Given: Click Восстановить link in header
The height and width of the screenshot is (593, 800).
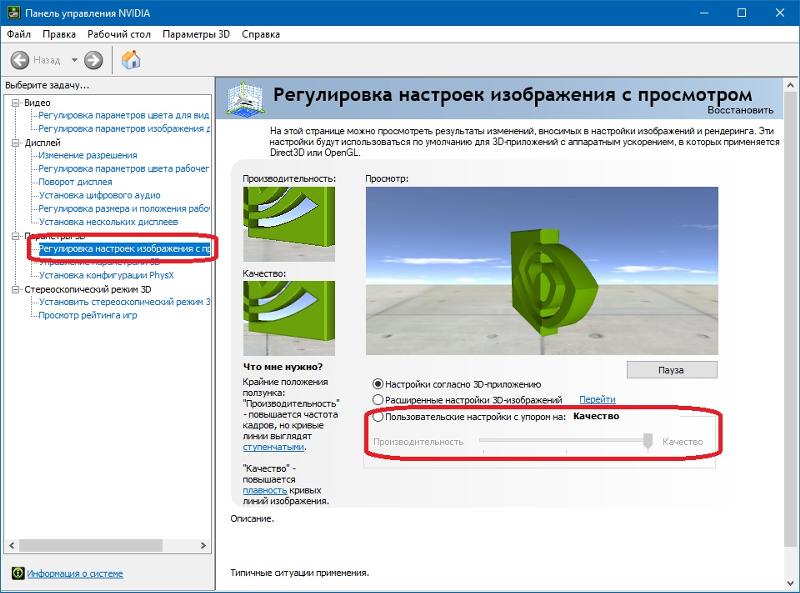Looking at the screenshot, I should [740, 110].
